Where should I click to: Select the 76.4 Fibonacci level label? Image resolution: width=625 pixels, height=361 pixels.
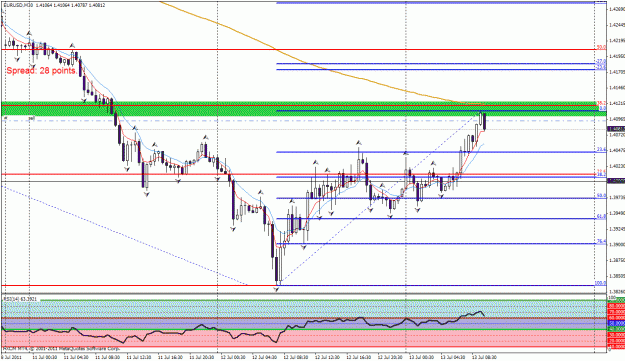click(601, 241)
